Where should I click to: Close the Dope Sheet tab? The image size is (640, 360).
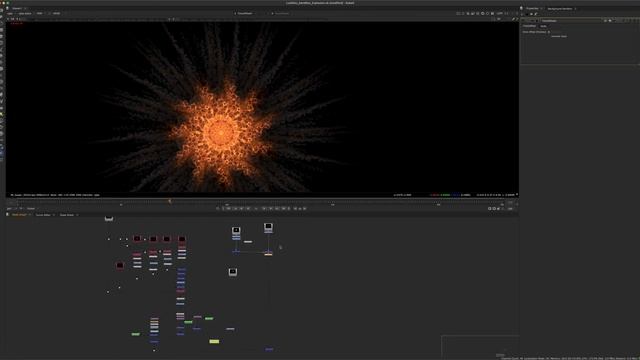click(x=77, y=215)
